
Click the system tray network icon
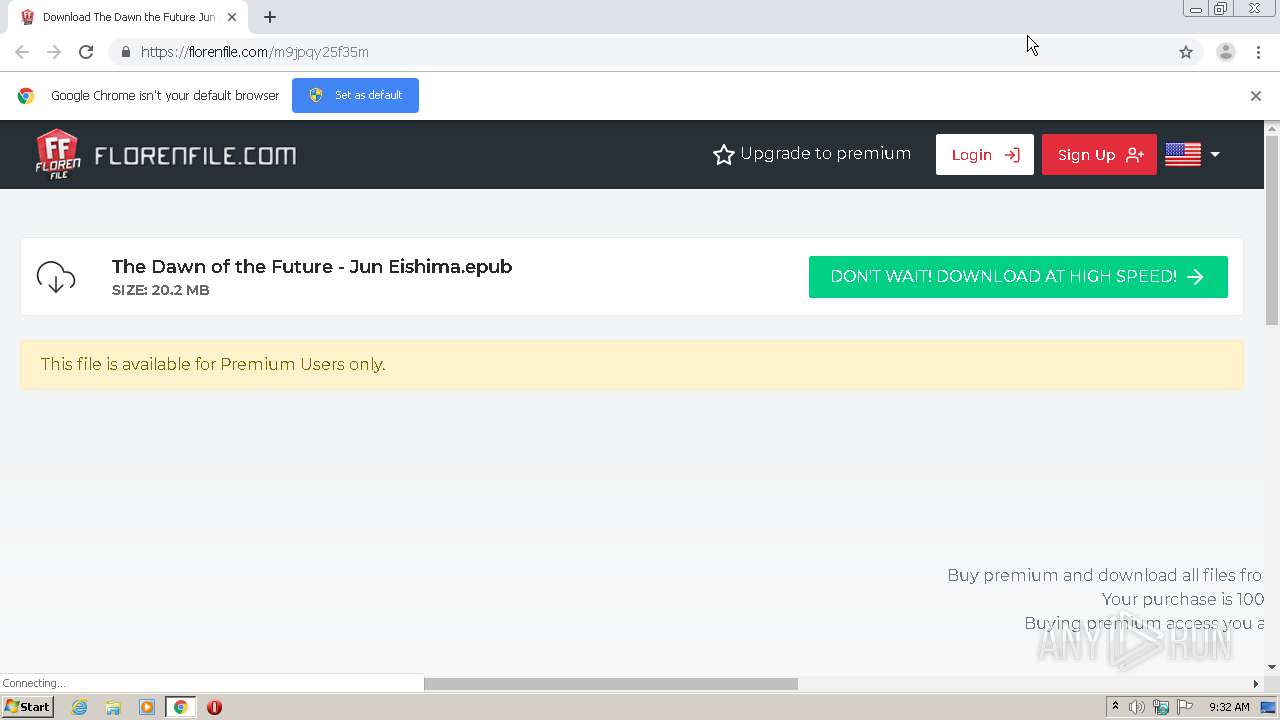[x=1161, y=707]
